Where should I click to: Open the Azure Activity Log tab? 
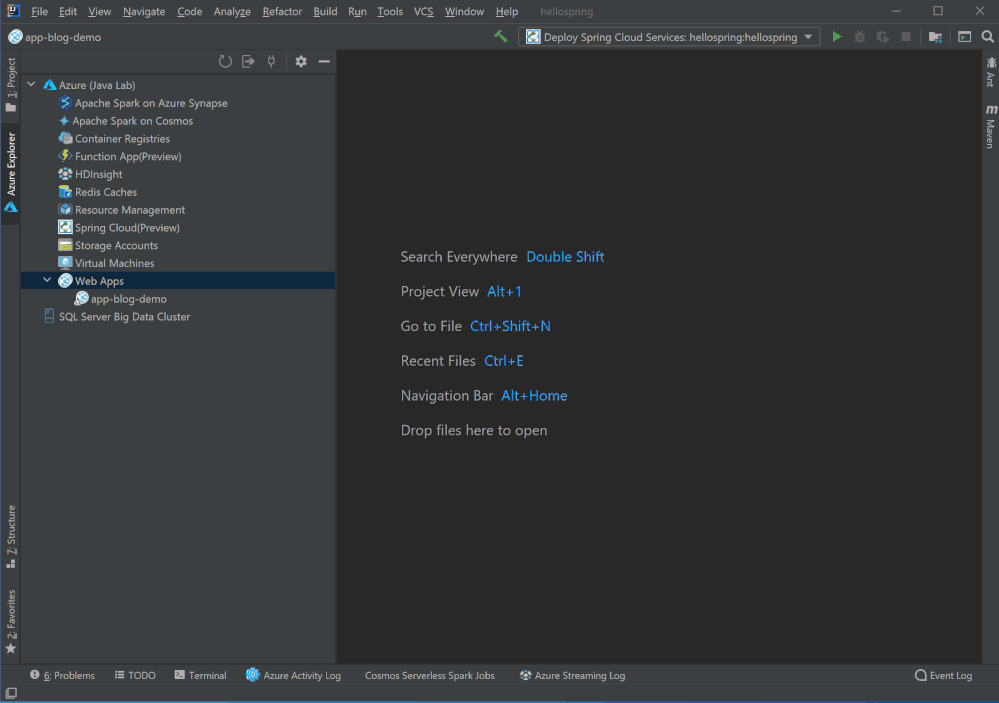pos(294,676)
